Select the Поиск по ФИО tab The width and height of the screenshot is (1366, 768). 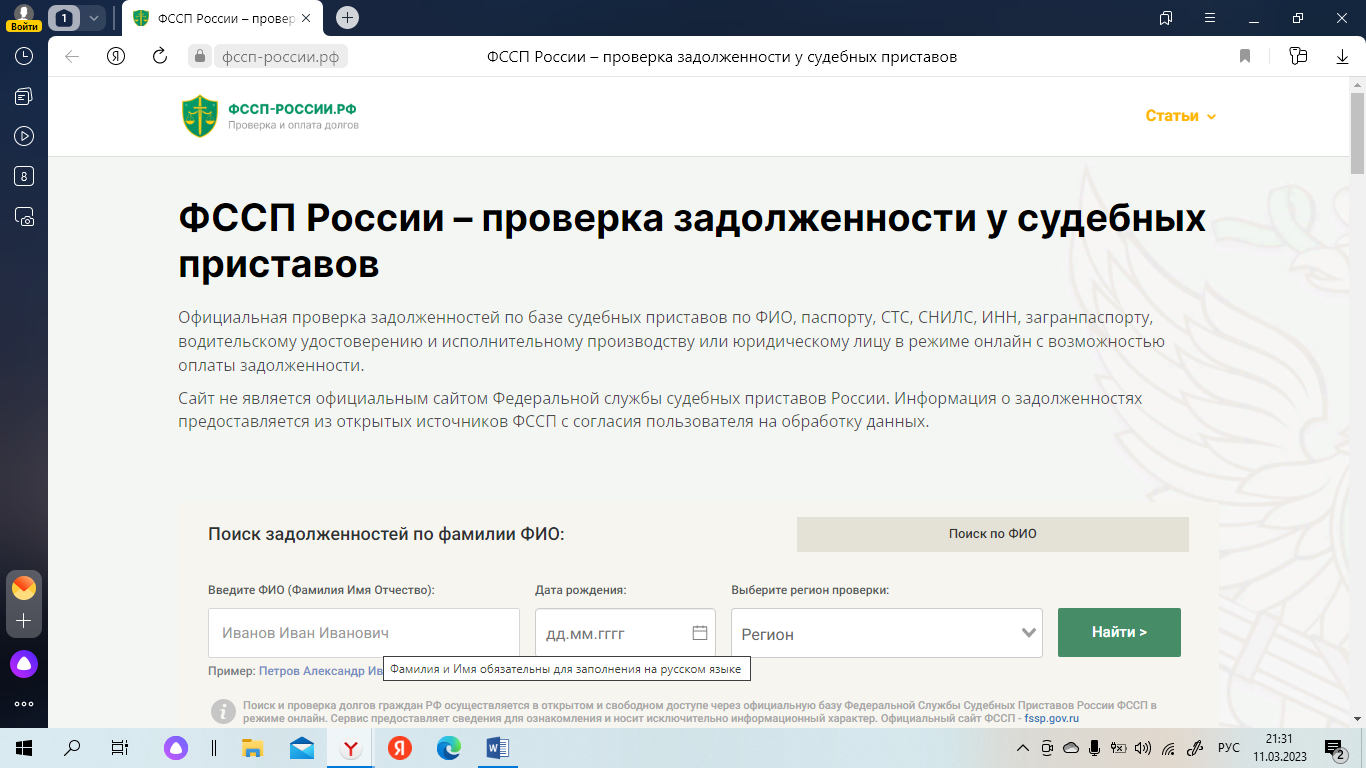click(992, 534)
